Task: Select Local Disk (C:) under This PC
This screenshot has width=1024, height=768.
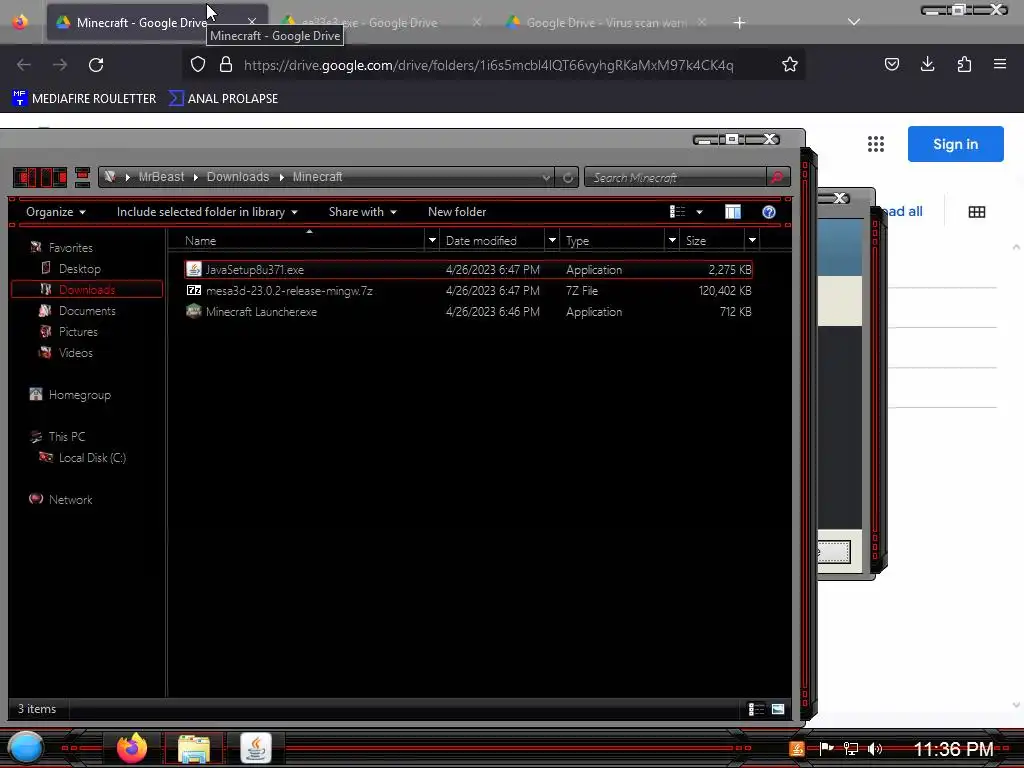Action: tap(92, 458)
